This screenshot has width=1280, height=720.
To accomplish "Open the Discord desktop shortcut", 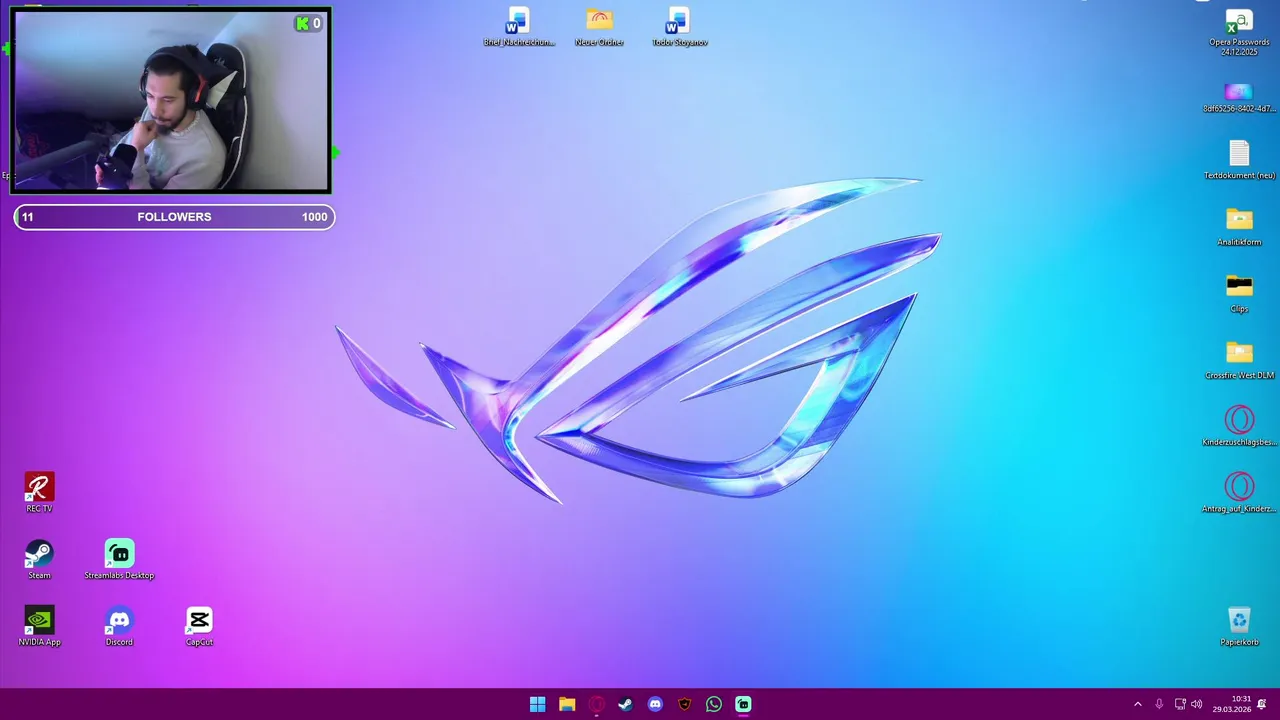I will click(119, 627).
